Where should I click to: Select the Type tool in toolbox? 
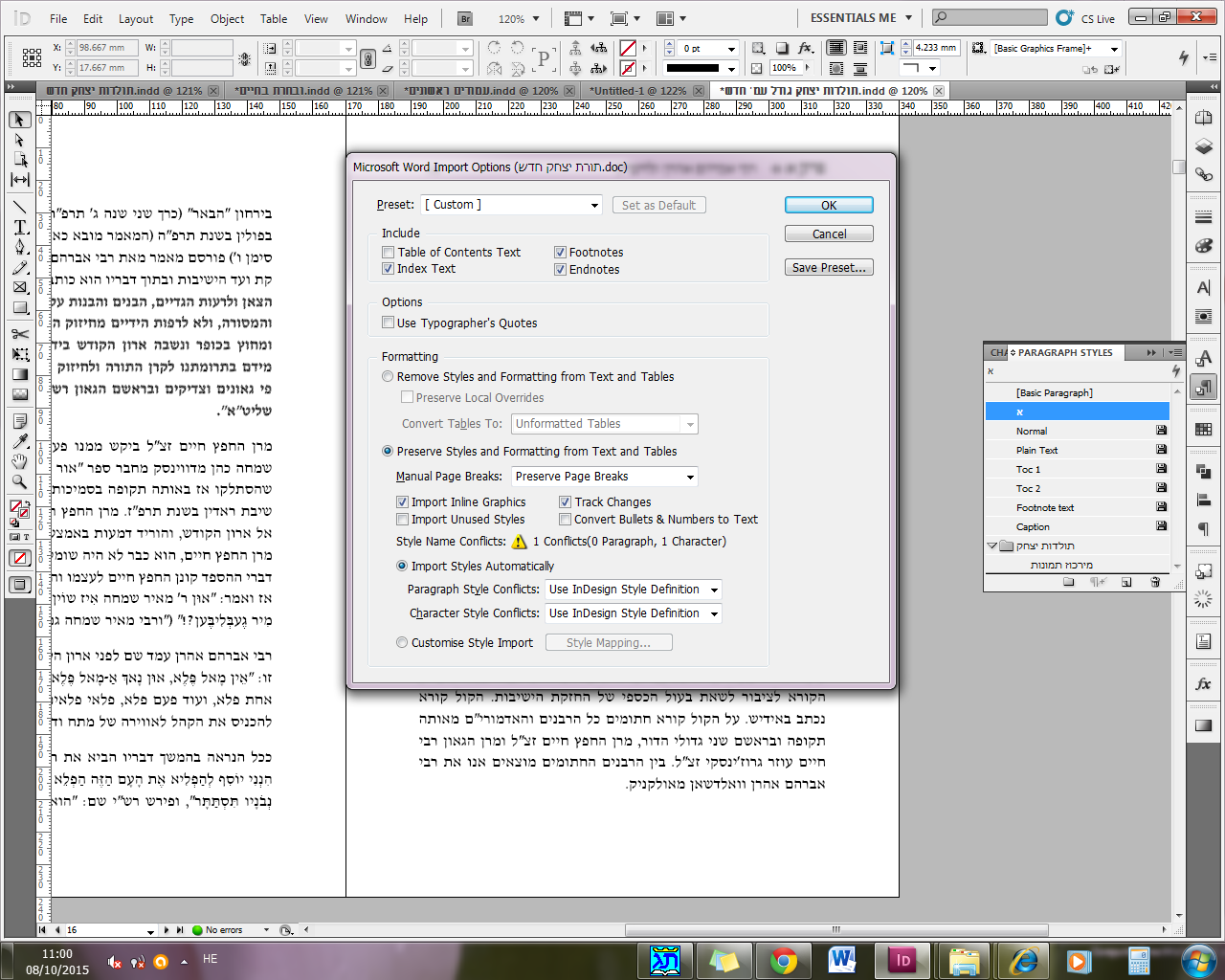(x=20, y=227)
